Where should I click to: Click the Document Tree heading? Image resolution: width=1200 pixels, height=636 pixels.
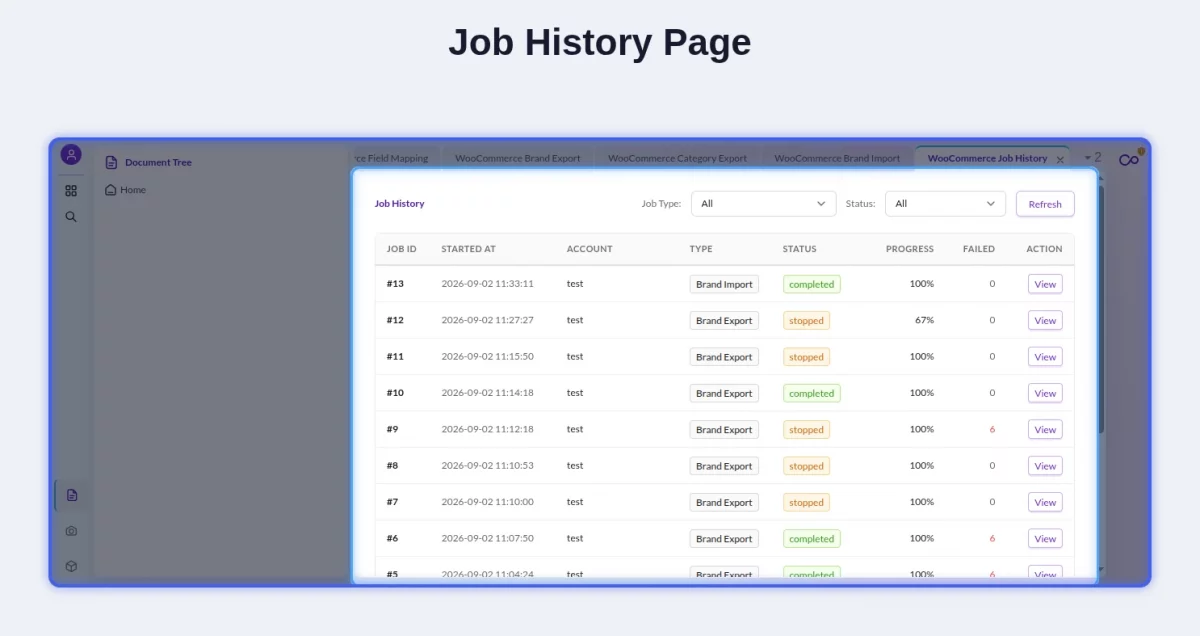pyautogui.click(x=158, y=162)
